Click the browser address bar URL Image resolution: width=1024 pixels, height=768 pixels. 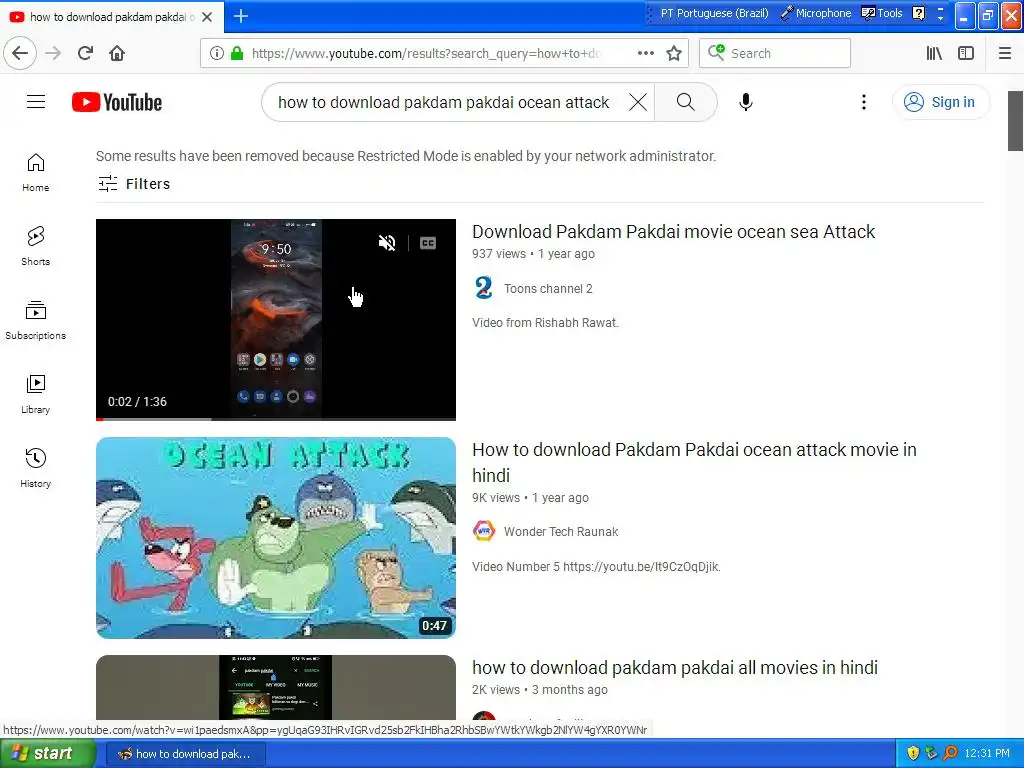(426, 54)
